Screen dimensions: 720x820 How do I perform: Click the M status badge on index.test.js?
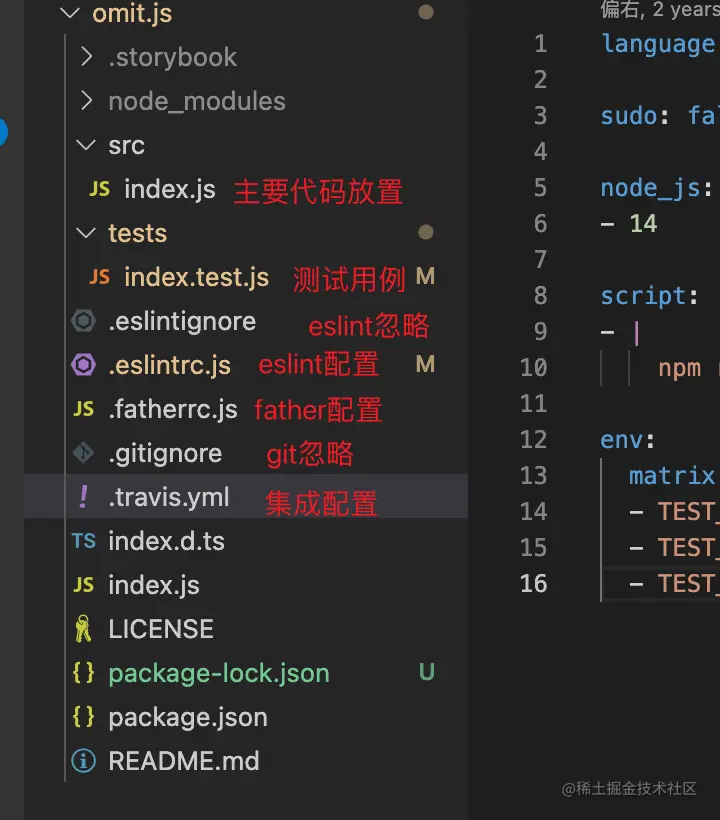[x=426, y=276]
